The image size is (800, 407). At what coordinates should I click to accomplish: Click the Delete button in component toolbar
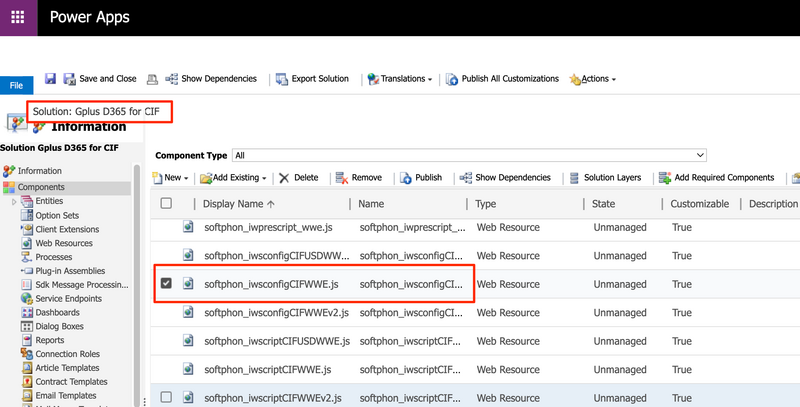point(298,177)
